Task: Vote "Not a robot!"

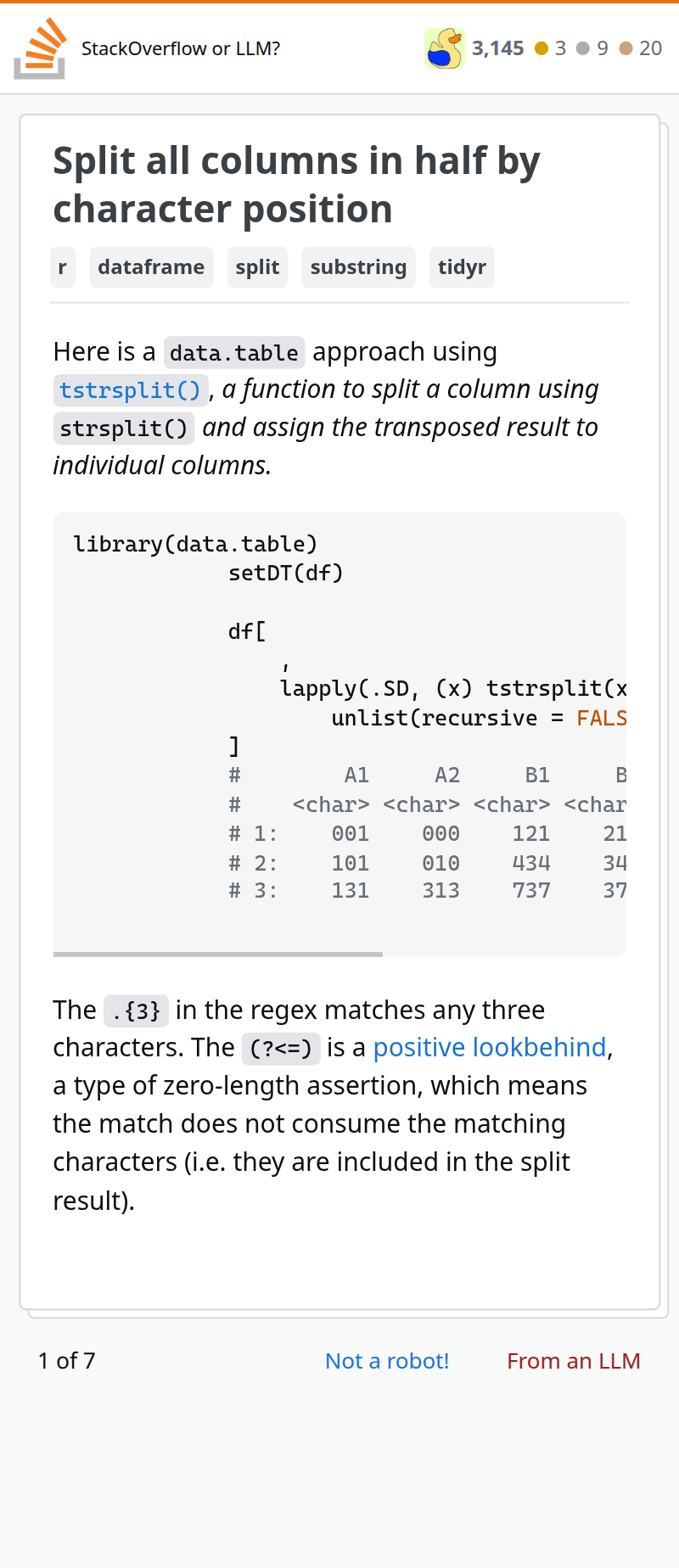Action: coord(387,1361)
